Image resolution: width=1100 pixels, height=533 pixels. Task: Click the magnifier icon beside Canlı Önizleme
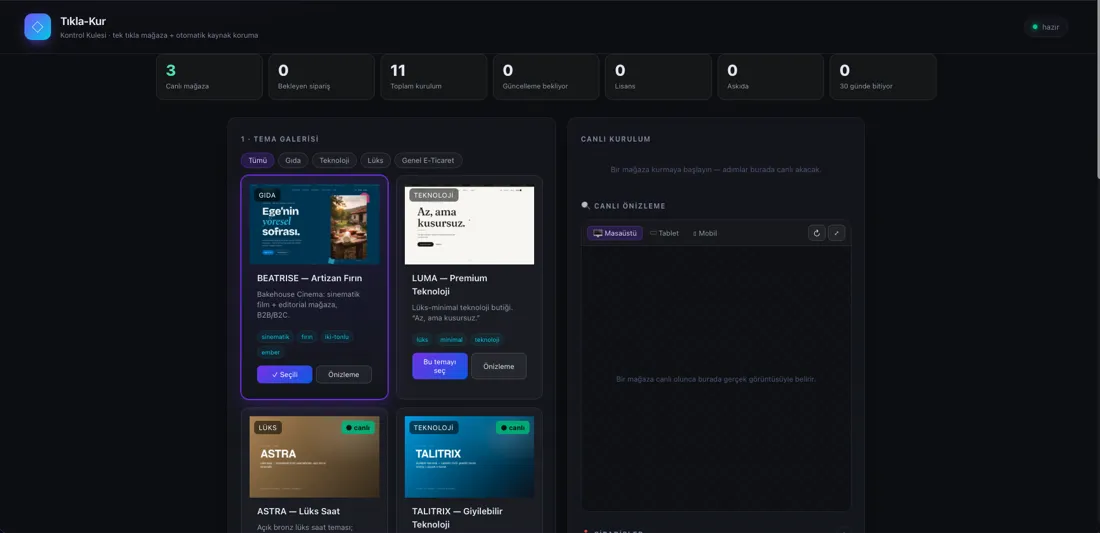pyautogui.click(x=586, y=205)
